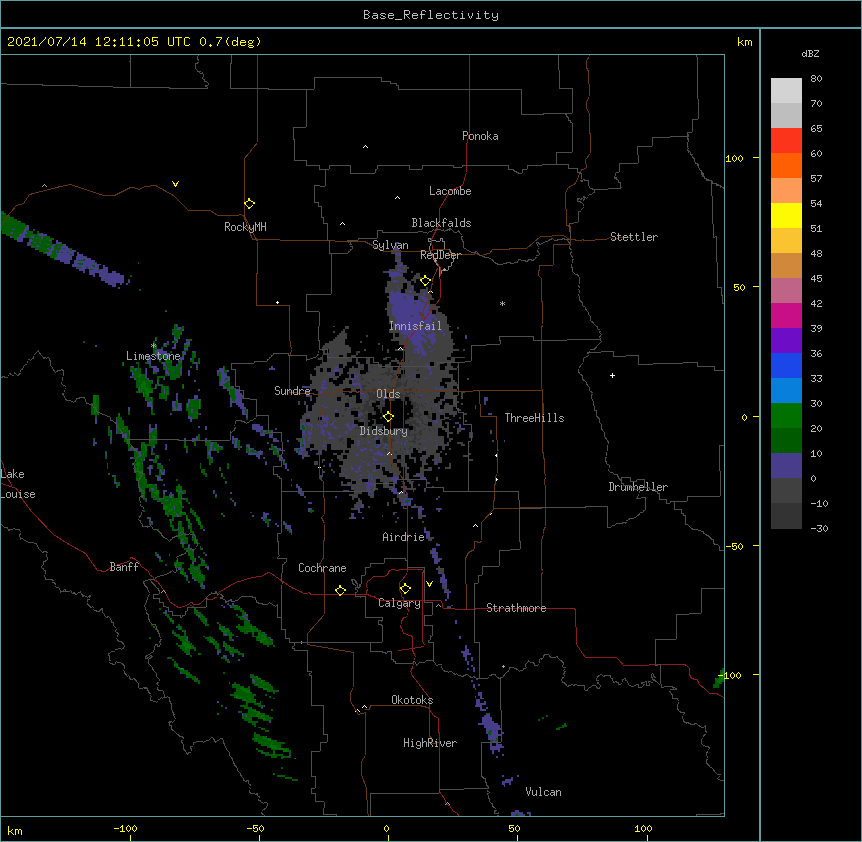Click the Blackfalds city label
The image size is (862, 842).
click(441, 223)
